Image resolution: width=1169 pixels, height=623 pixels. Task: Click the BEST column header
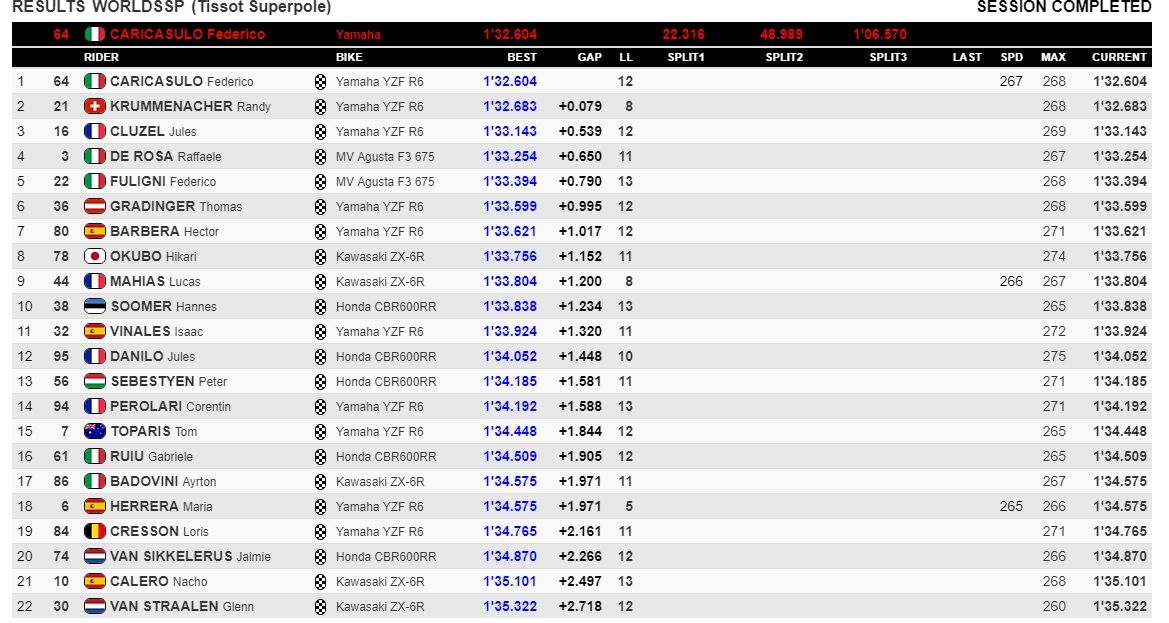point(522,57)
